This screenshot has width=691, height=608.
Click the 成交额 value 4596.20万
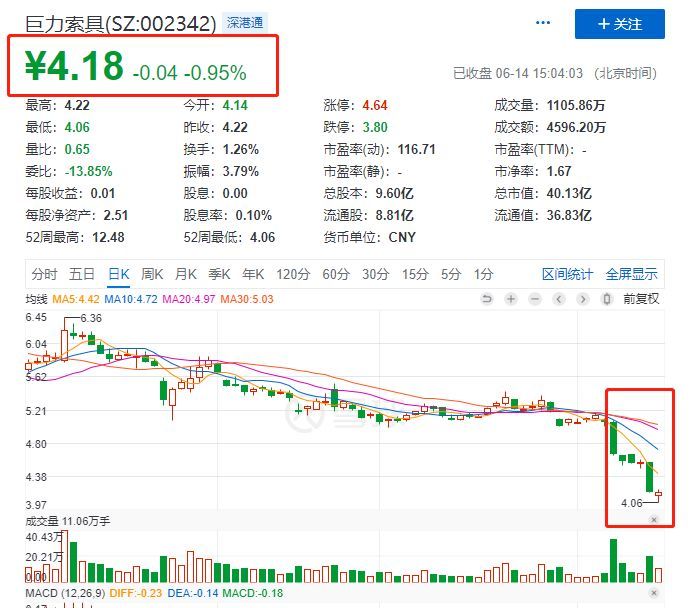(576, 127)
